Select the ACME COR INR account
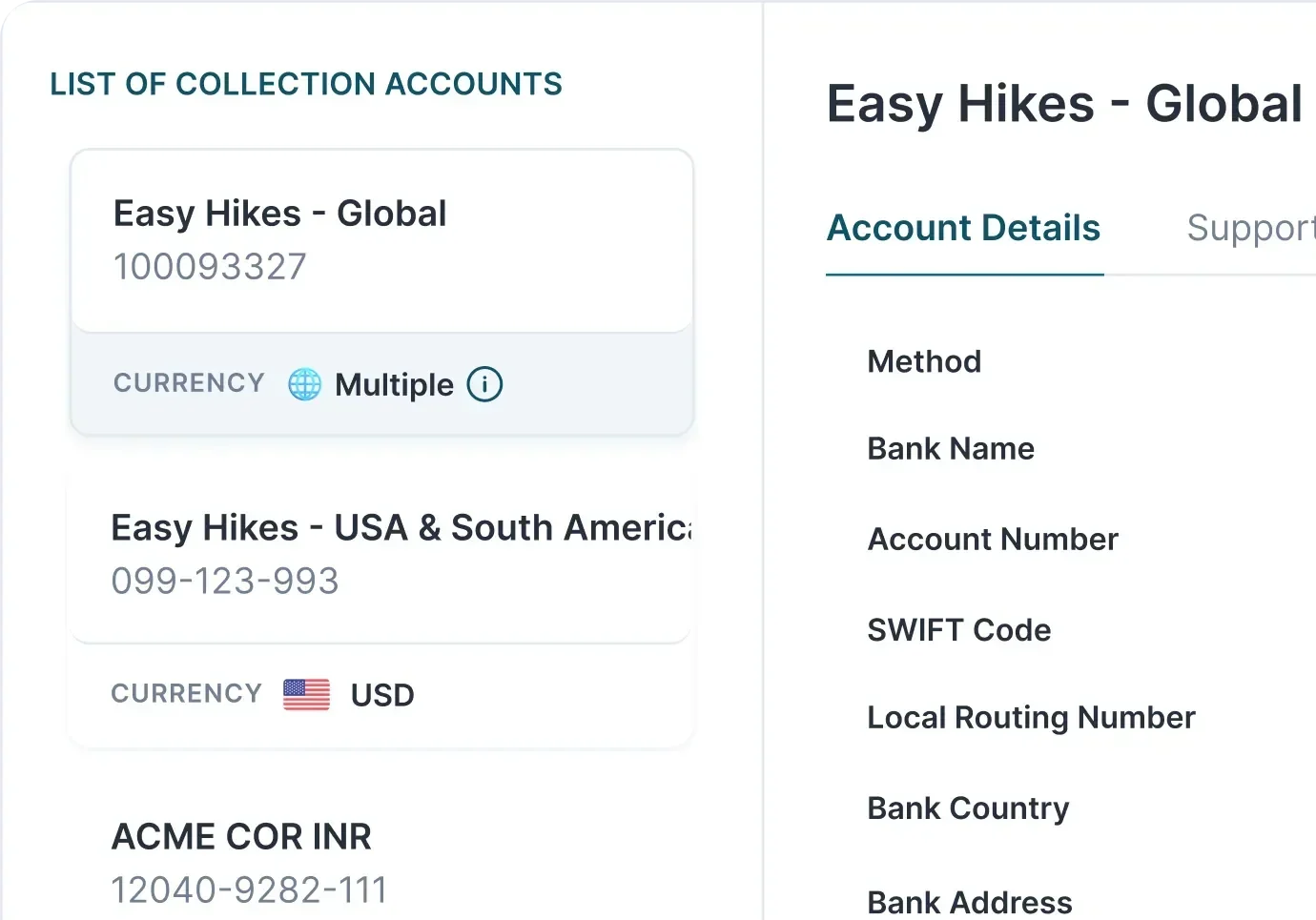 click(241, 837)
